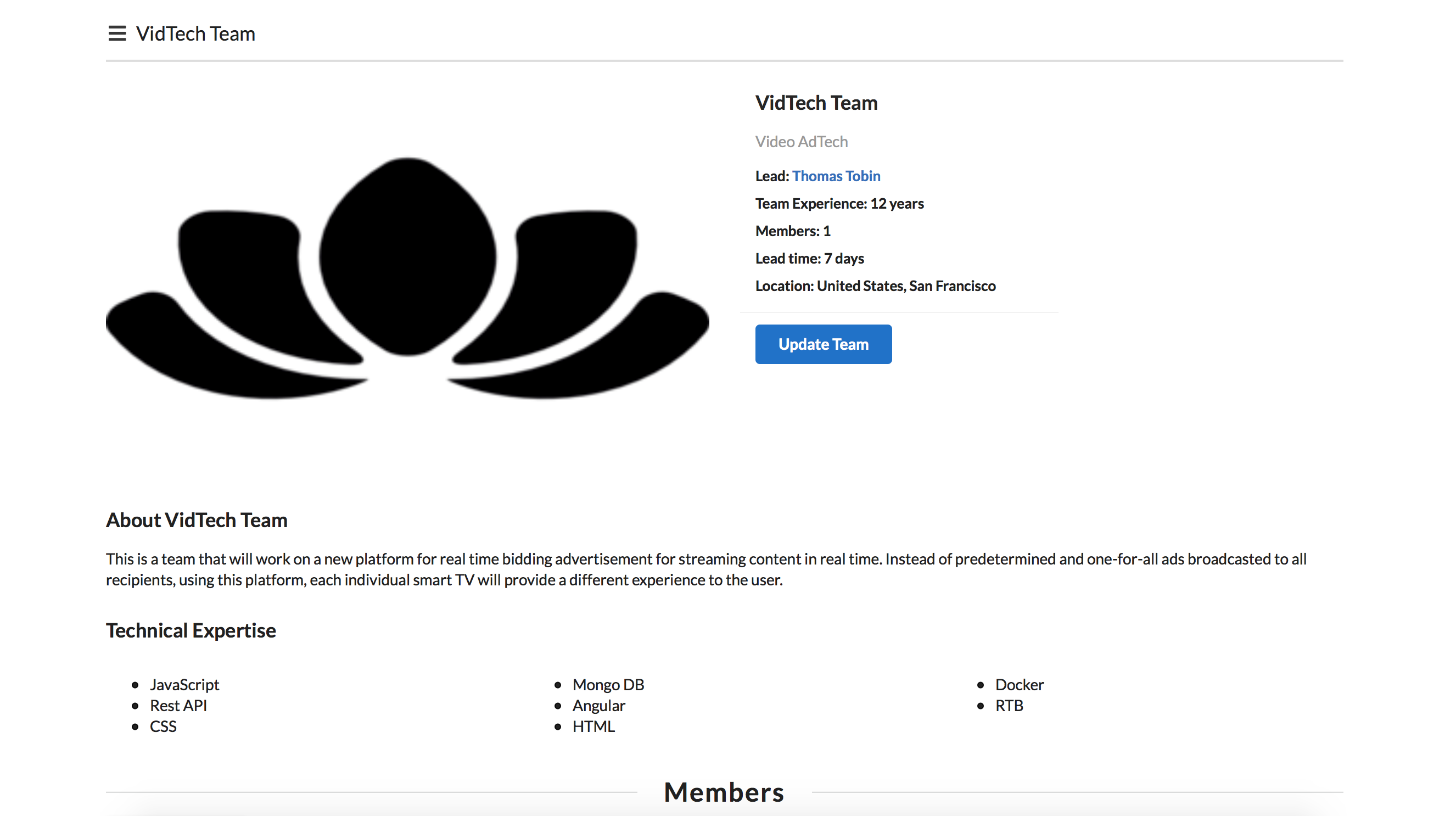Click the VidTech Team header title

point(195,33)
